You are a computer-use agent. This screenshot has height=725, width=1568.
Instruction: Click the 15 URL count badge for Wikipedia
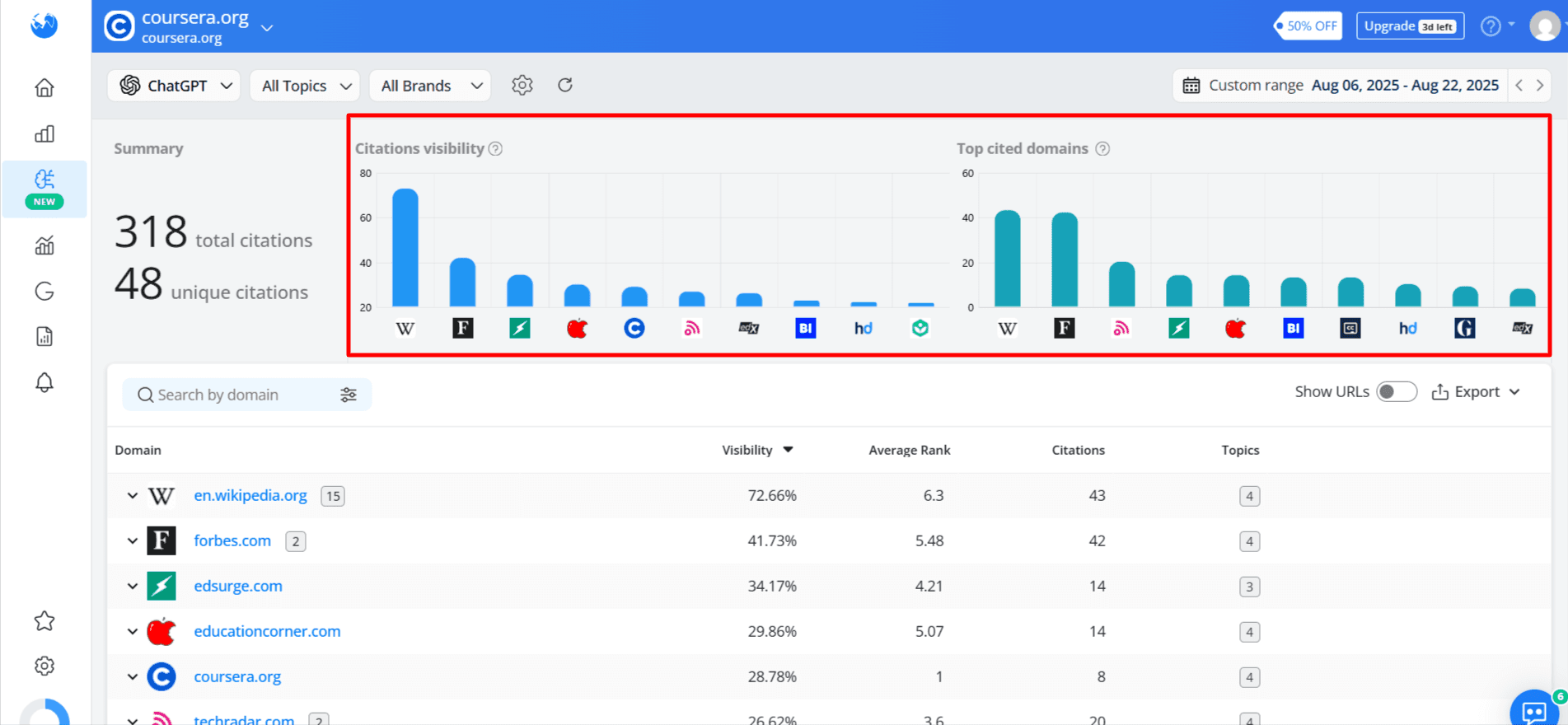tap(333, 496)
